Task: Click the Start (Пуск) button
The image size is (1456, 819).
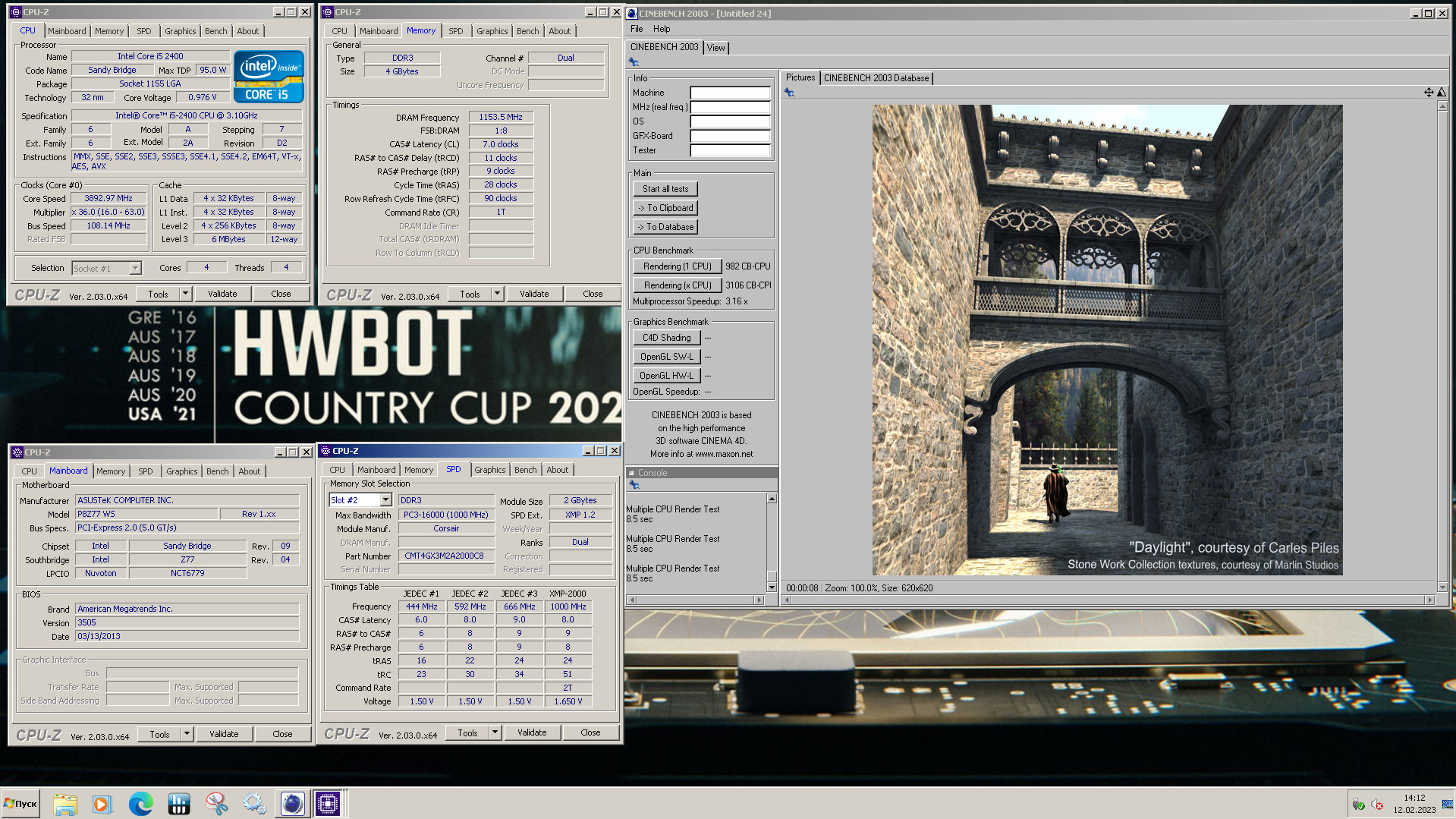Action: click(x=20, y=803)
